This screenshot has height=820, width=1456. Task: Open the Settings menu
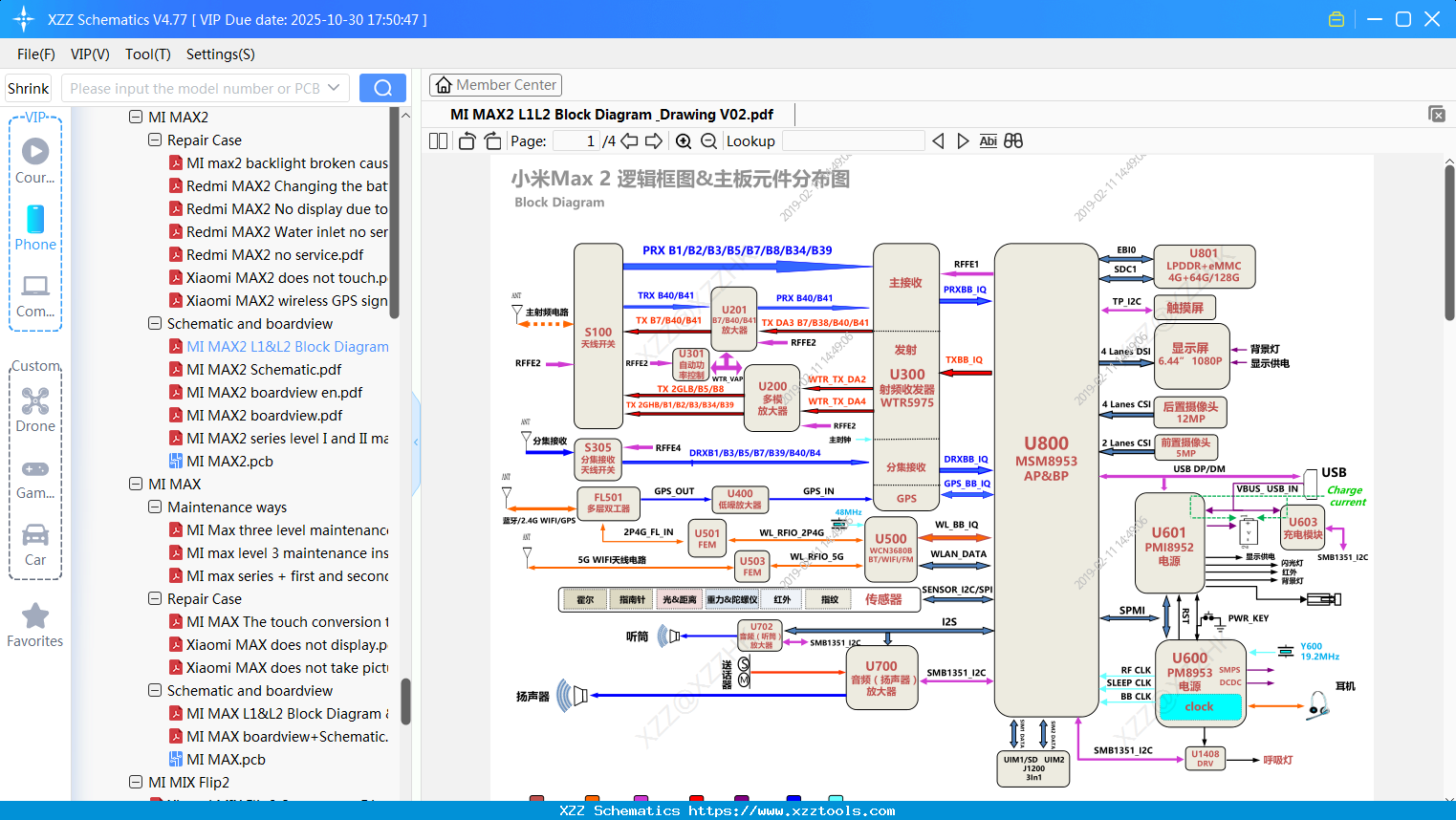pyautogui.click(x=220, y=54)
